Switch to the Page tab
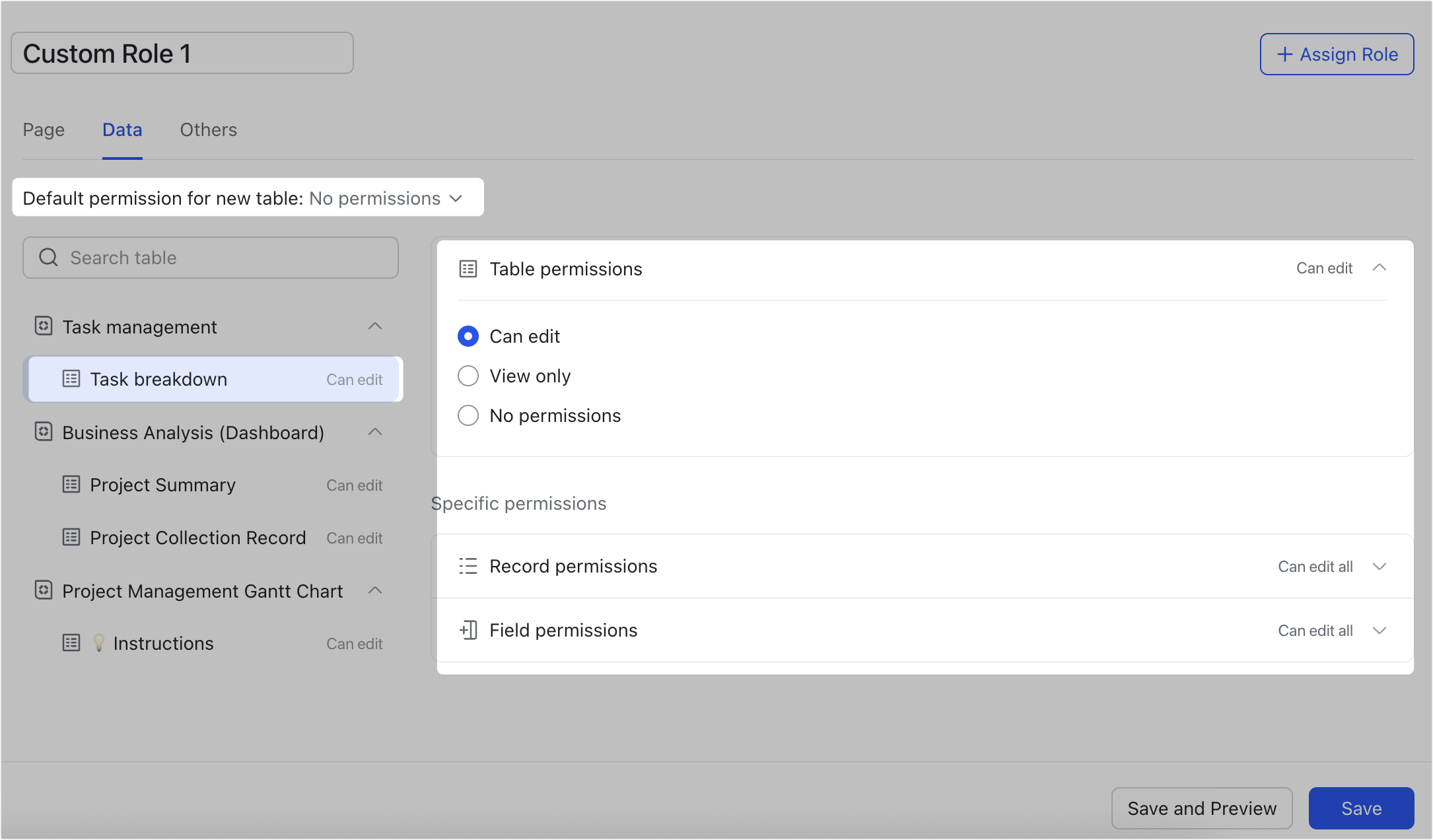This screenshot has height=840, width=1433. (44, 130)
